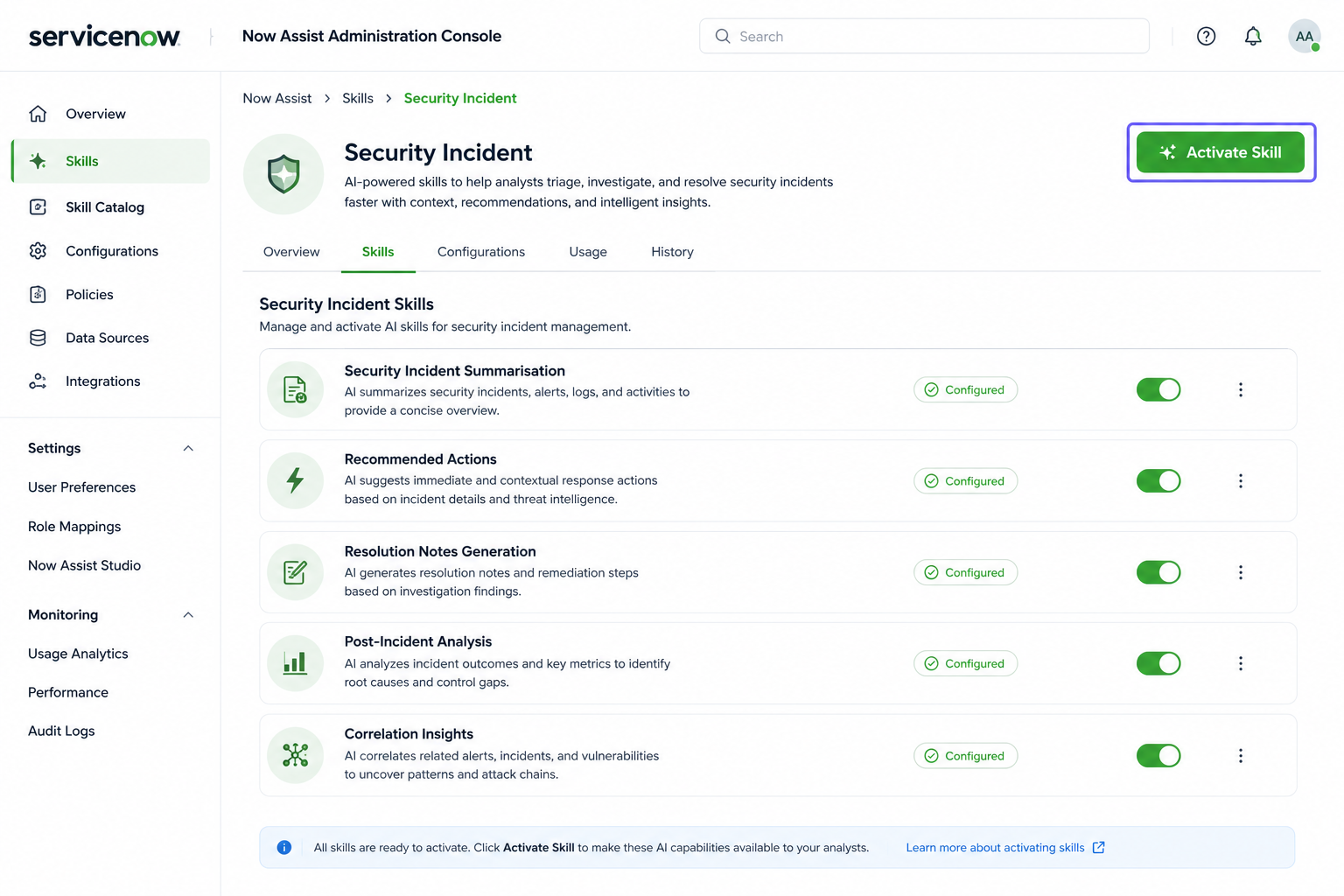Click the Post-Incident Analysis bar chart icon
This screenshot has width=1344, height=896.
tap(296, 663)
